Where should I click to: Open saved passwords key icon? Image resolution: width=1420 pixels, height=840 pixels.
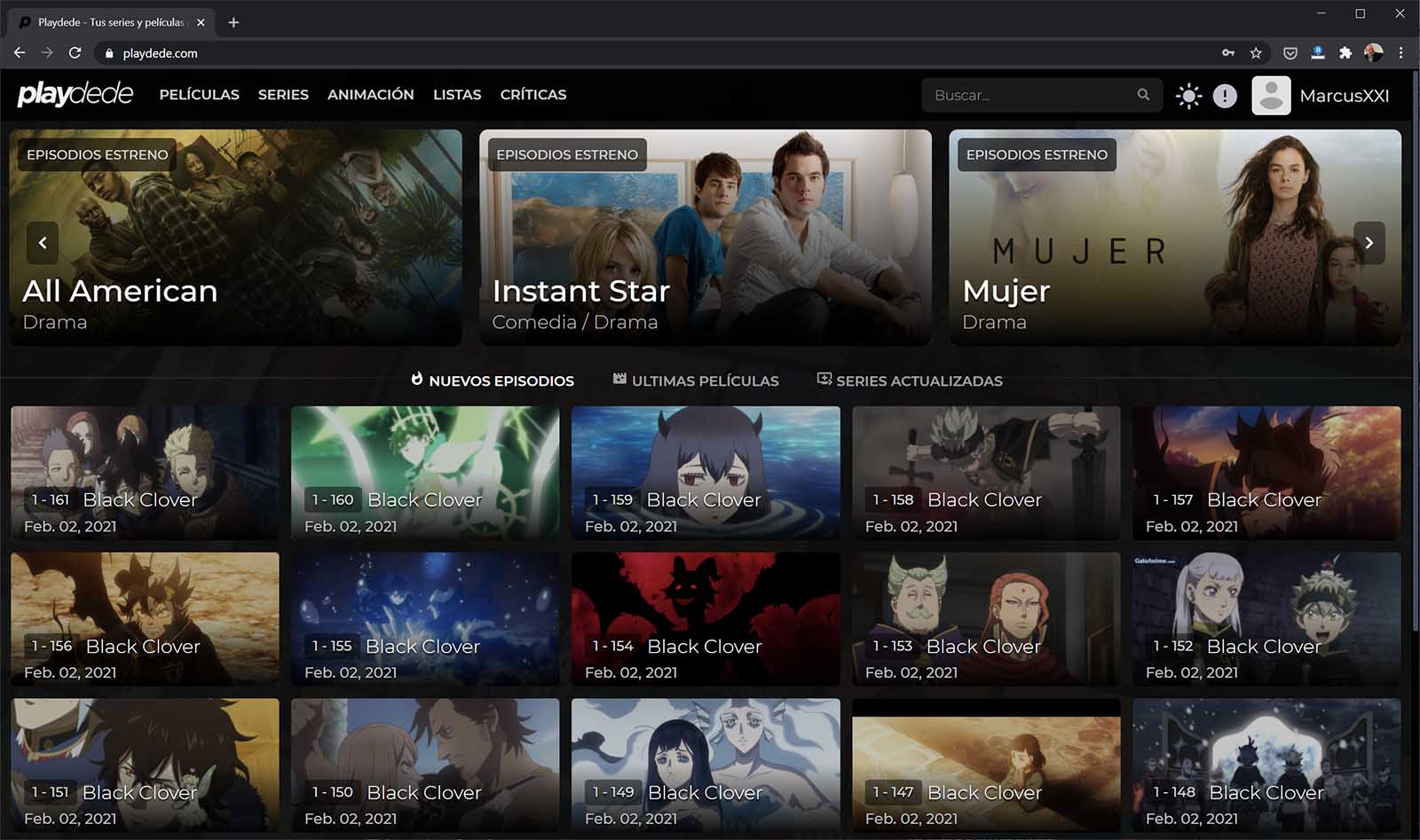(1228, 53)
